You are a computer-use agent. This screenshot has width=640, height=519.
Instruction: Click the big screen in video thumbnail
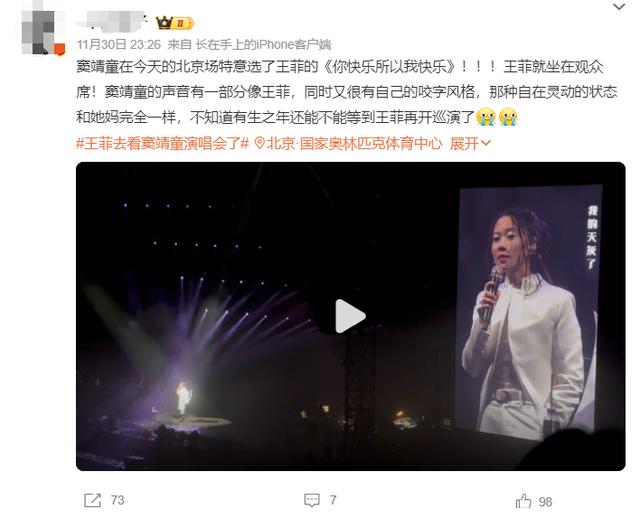[528, 312]
